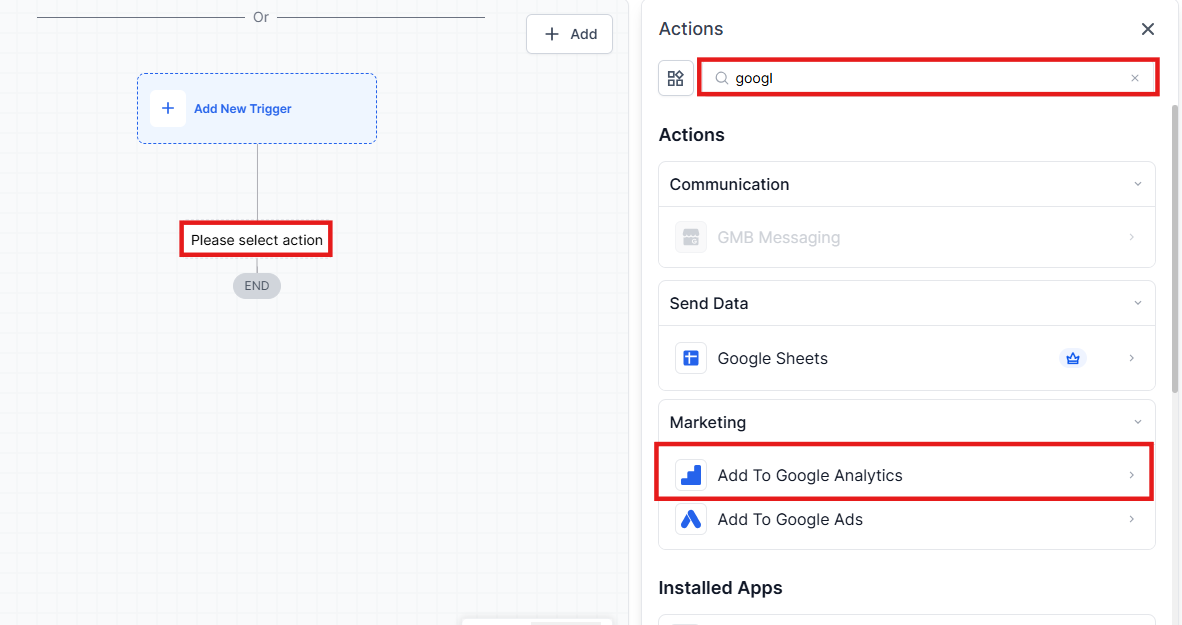Open the Add To Google Ads chevron

point(1131,519)
